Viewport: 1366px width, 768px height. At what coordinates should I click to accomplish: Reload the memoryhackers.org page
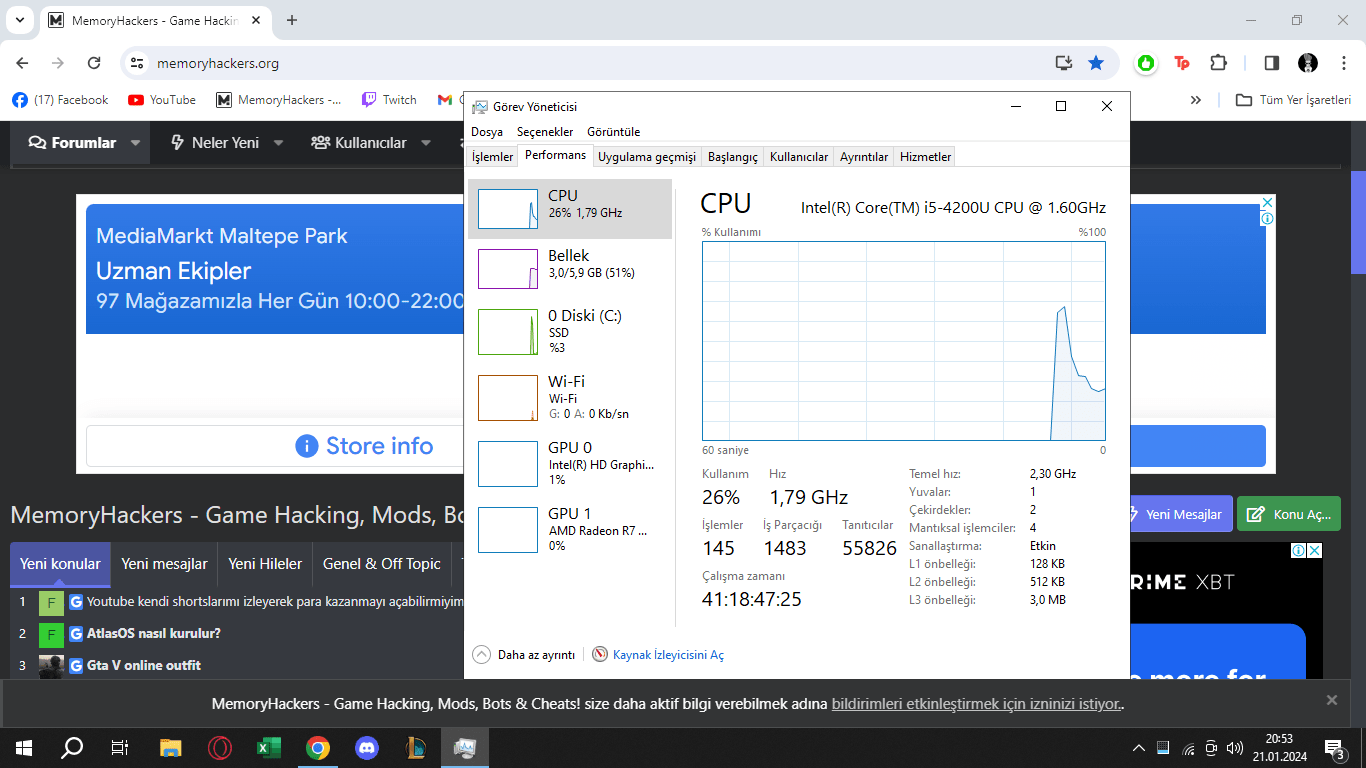[x=94, y=63]
